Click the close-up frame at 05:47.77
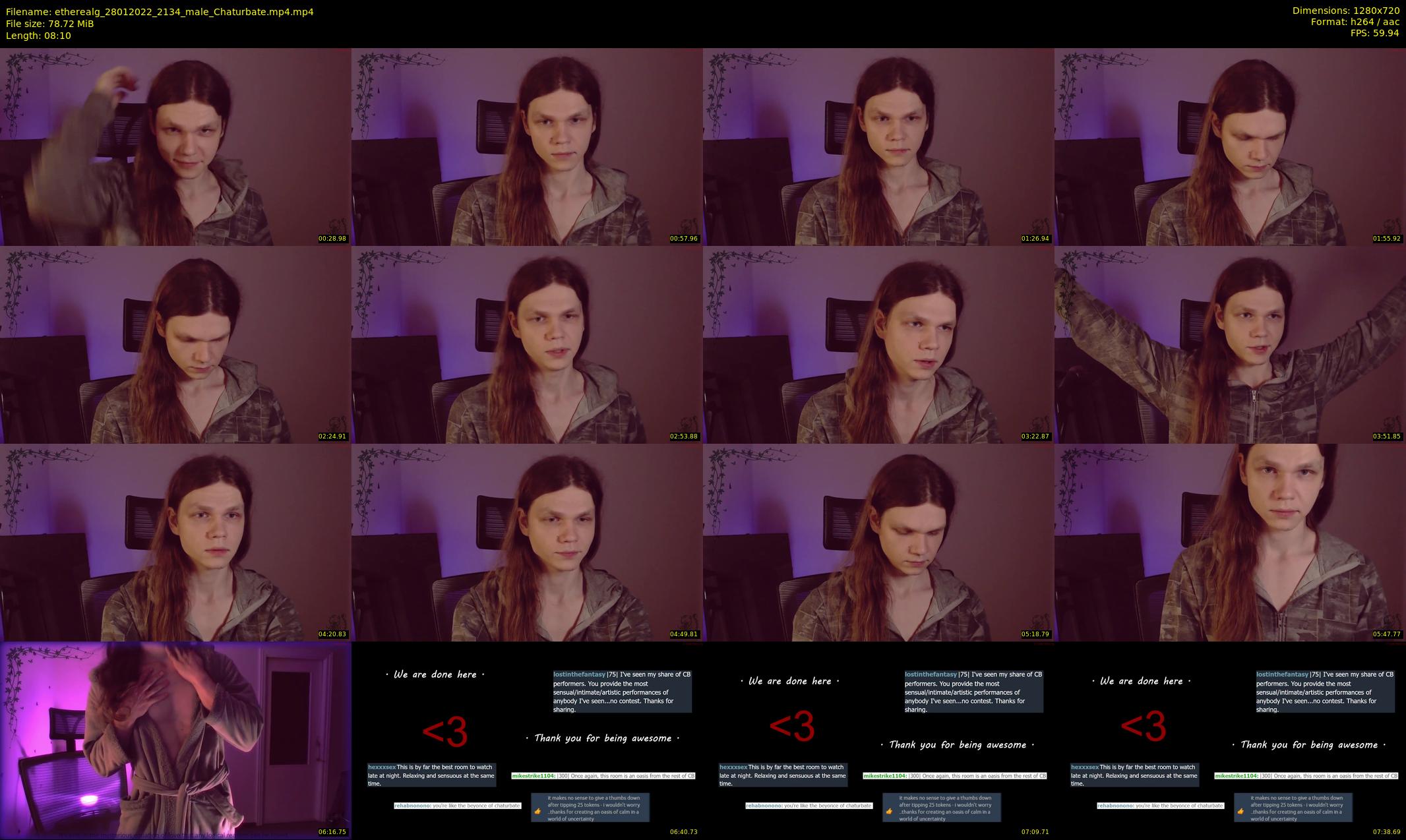The height and width of the screenshot is (840, 1406). (1230, 542)
